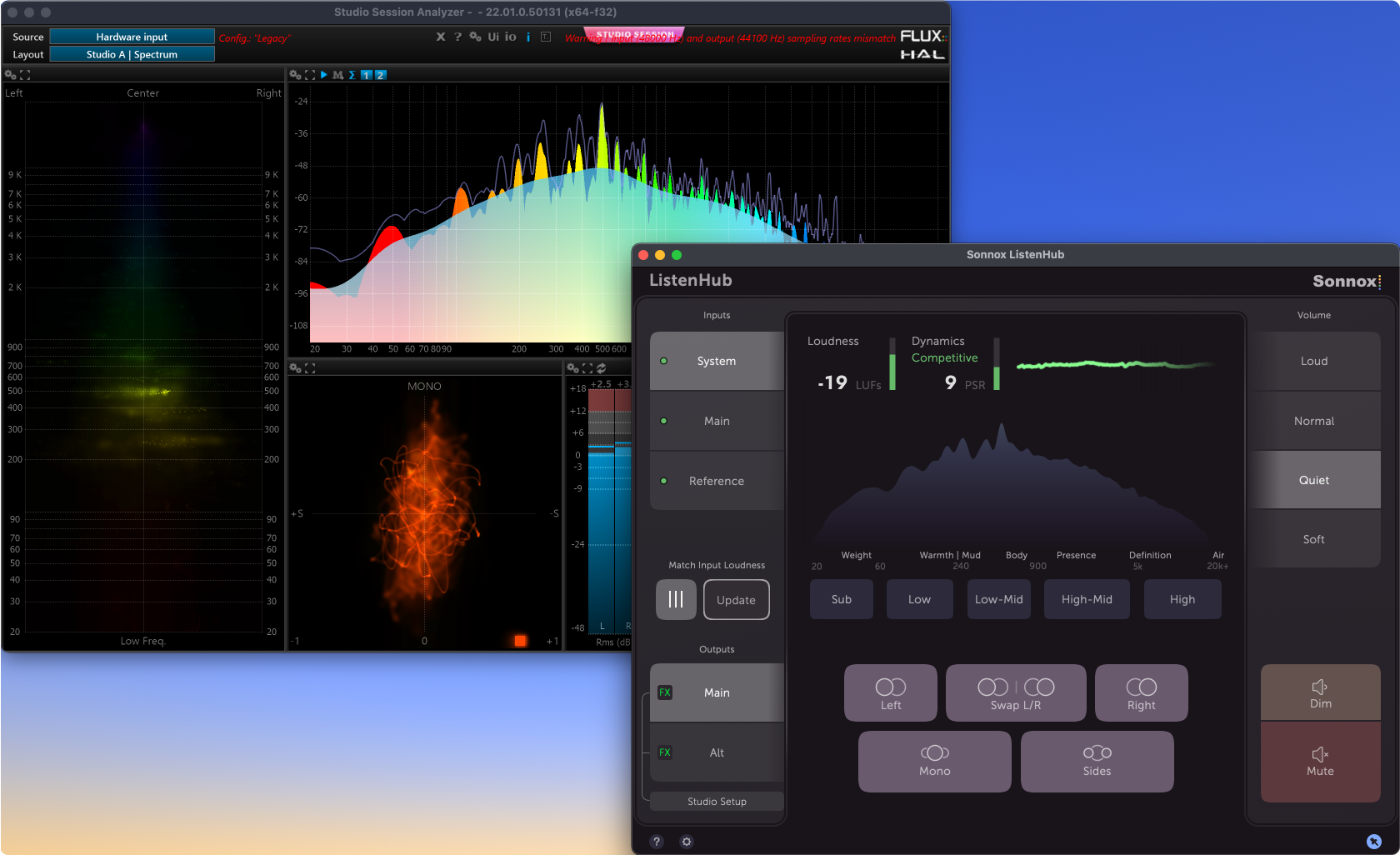Click the Right channel monitor button
Image resolution: width=1400 pixels, height=855 pixels.
click(x=1142, y=692)
